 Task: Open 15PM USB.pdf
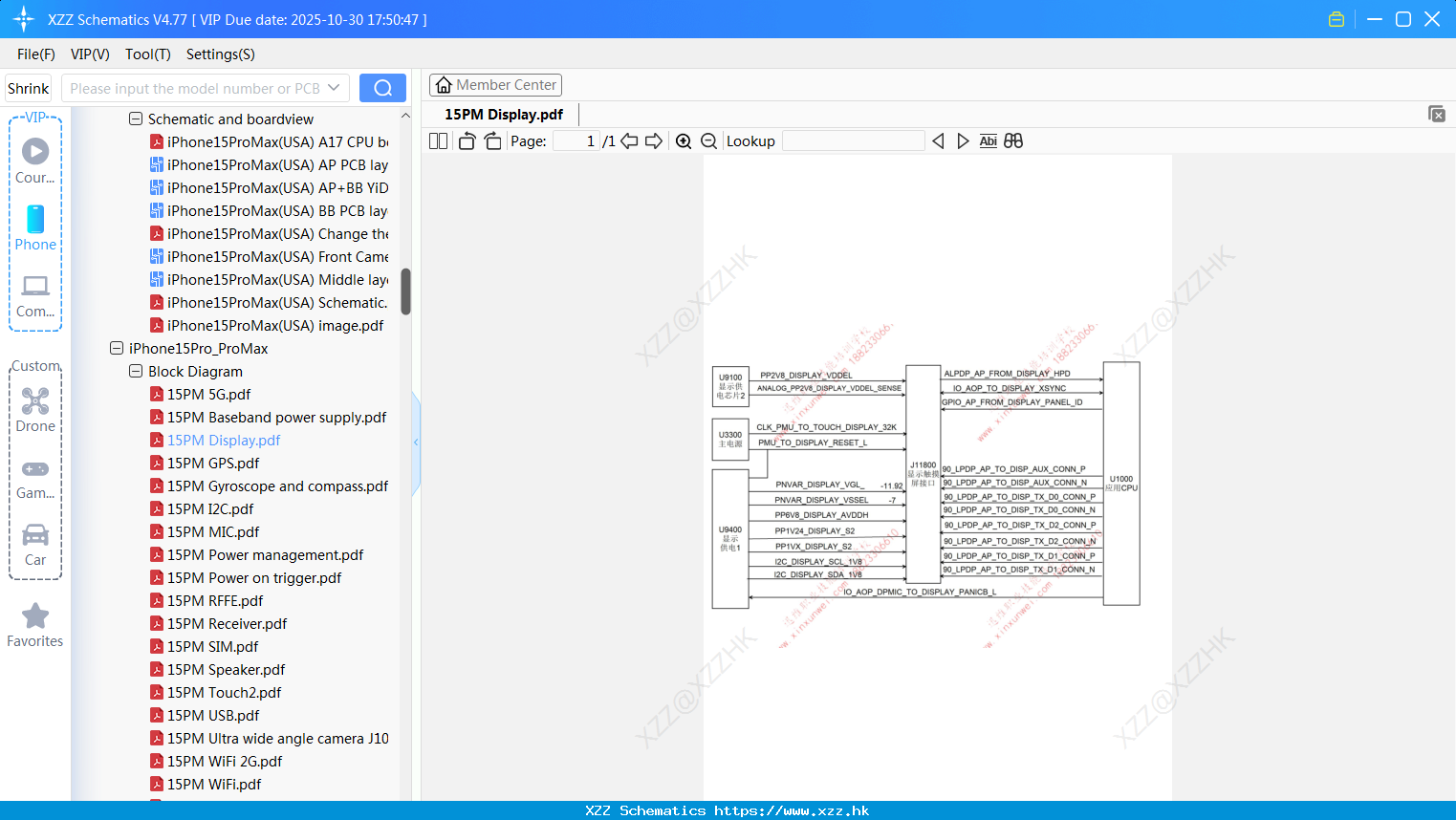click(205, 715)
